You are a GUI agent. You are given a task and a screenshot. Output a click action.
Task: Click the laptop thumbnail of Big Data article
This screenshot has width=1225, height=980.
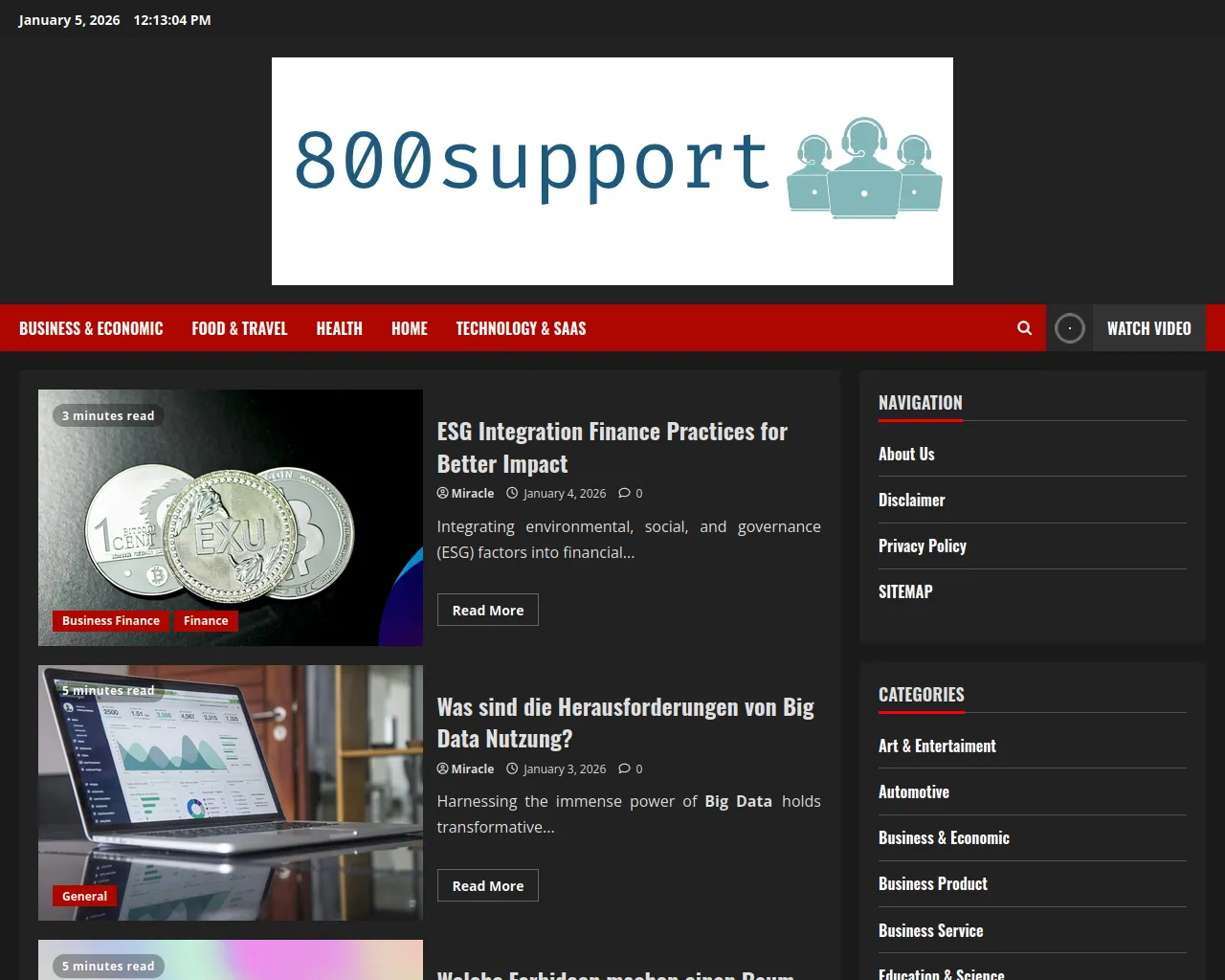(231, 792)
